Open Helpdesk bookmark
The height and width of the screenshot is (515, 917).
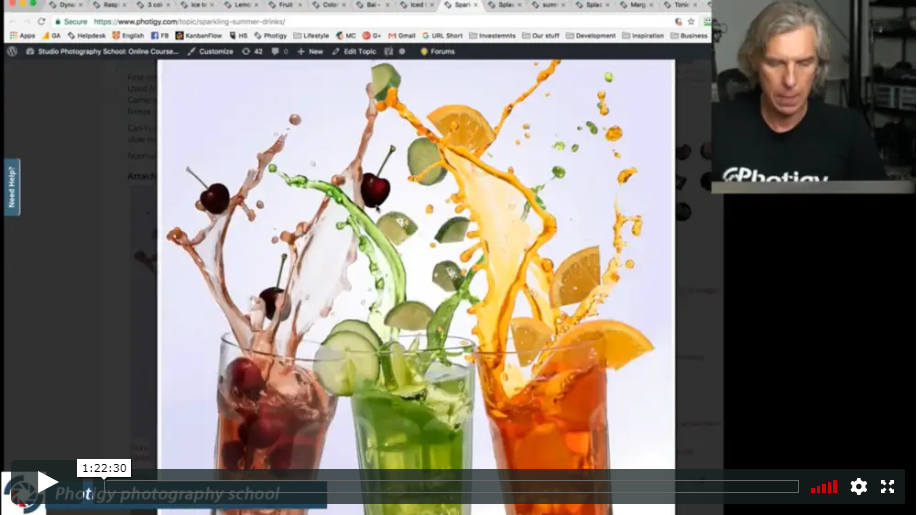(x=87, y=36)
